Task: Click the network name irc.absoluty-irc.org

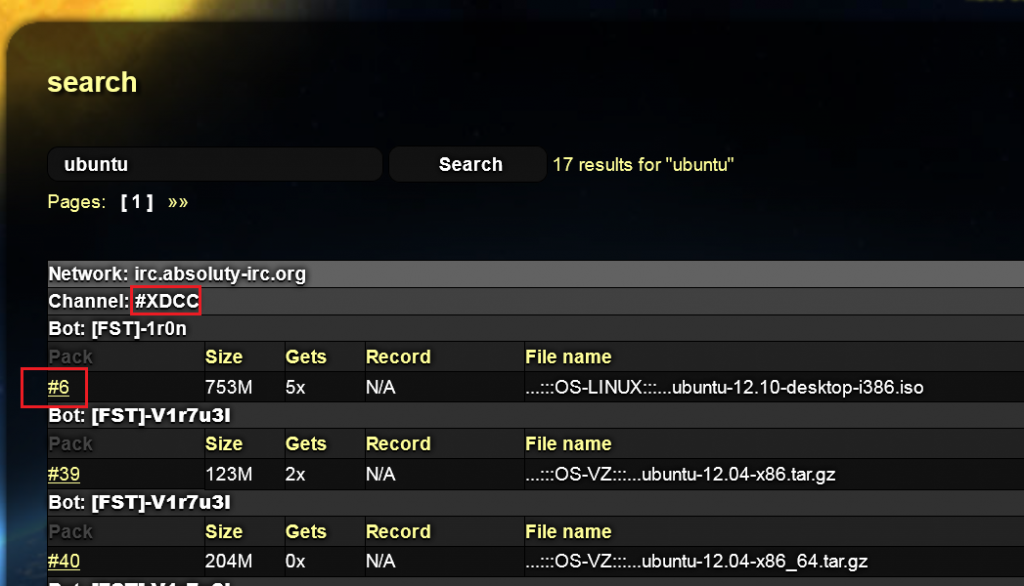Action: (220, 273)
